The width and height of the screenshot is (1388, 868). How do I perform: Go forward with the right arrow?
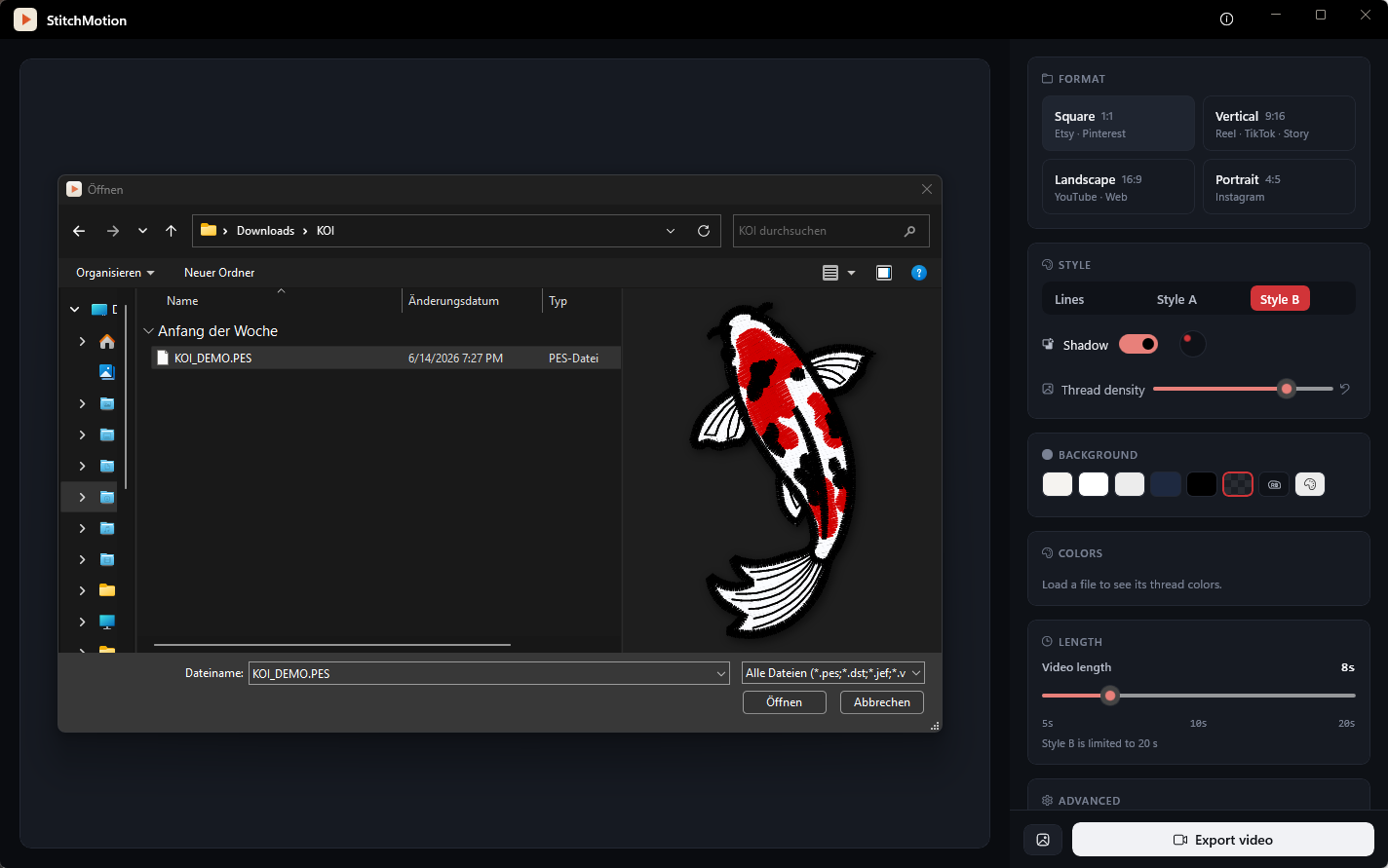112,231
